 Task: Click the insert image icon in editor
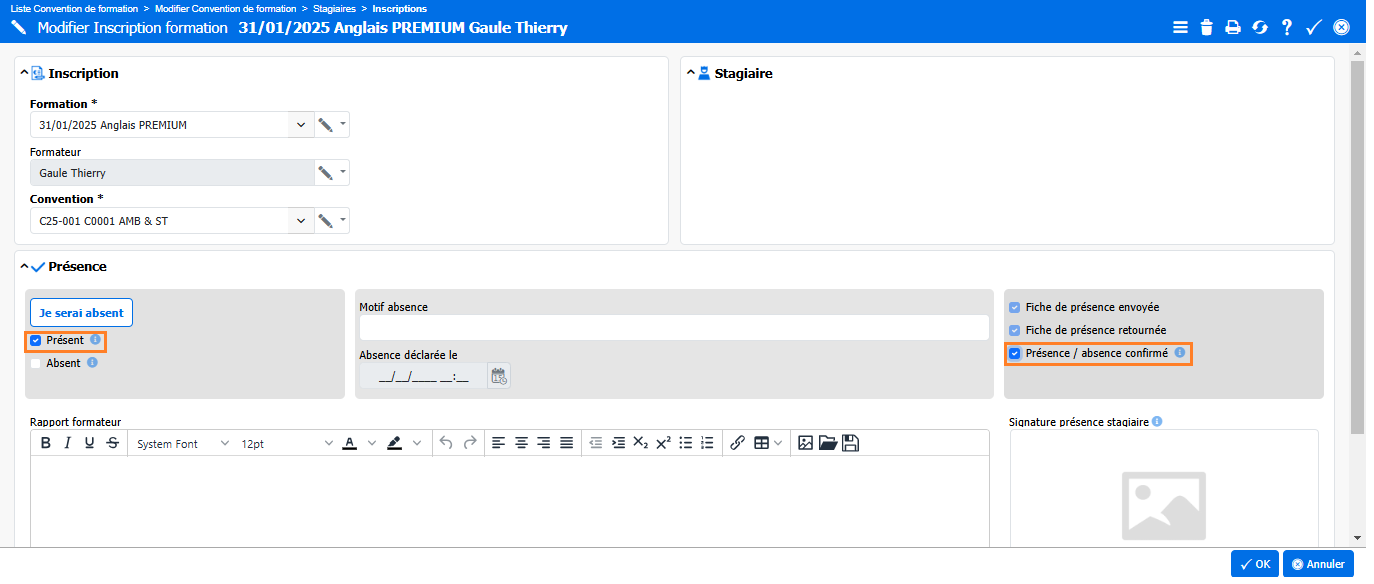pyautogui.click(x=805, y=443)
